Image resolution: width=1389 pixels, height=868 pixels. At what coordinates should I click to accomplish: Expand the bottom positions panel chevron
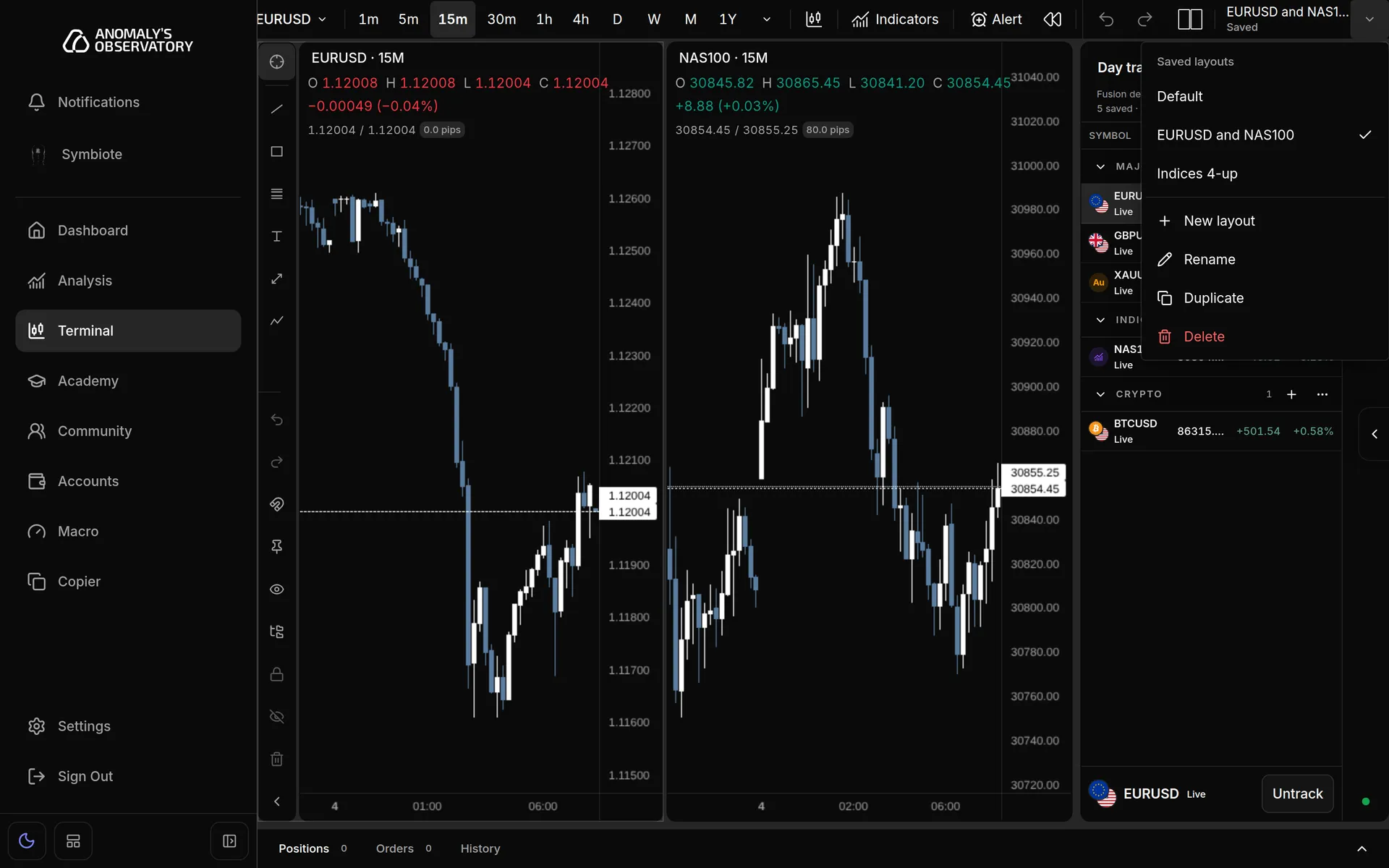pos(1362,848)
